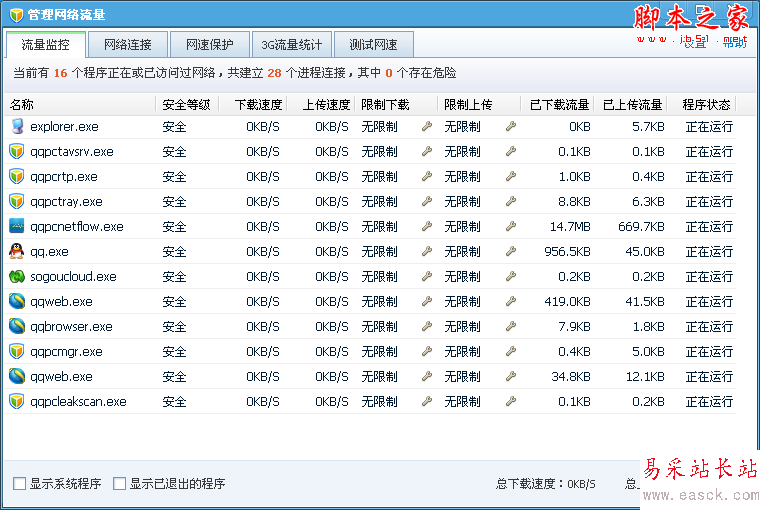Click the 14.7MB downloaded value
760x510 pixels.
pos(570,226)
